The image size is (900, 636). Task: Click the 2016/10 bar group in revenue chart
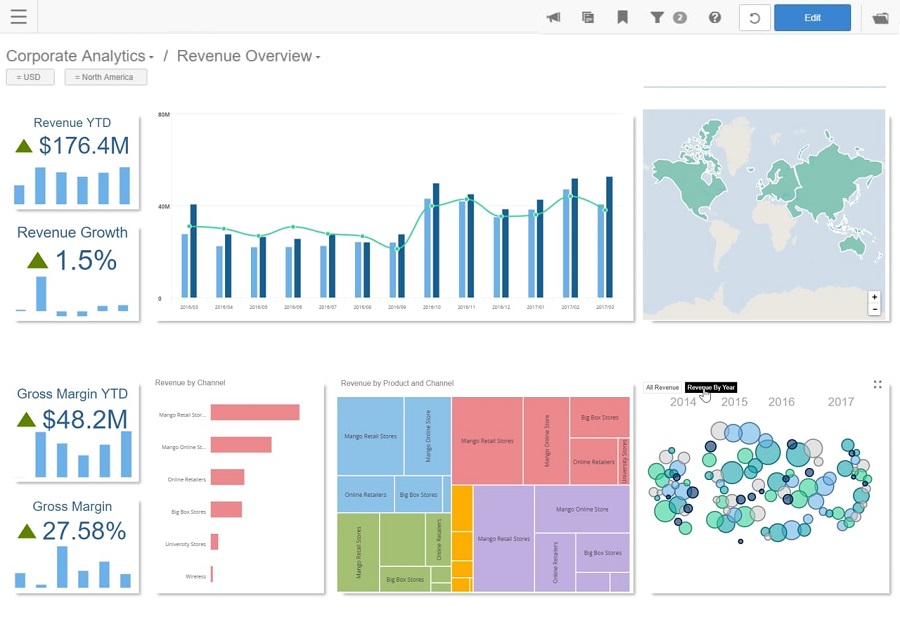432,240
